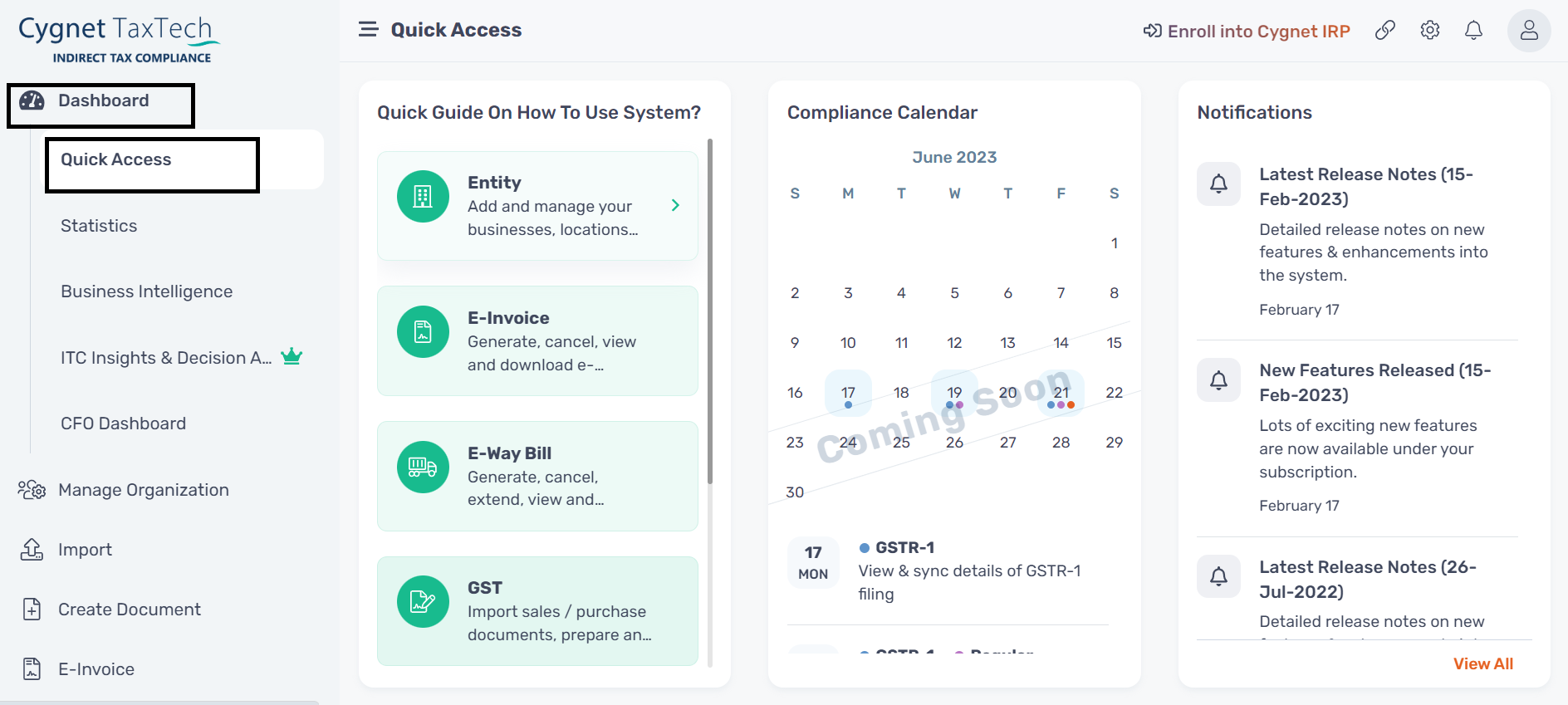Click the quick guide vertical scrollbar

tap(710, 311)
